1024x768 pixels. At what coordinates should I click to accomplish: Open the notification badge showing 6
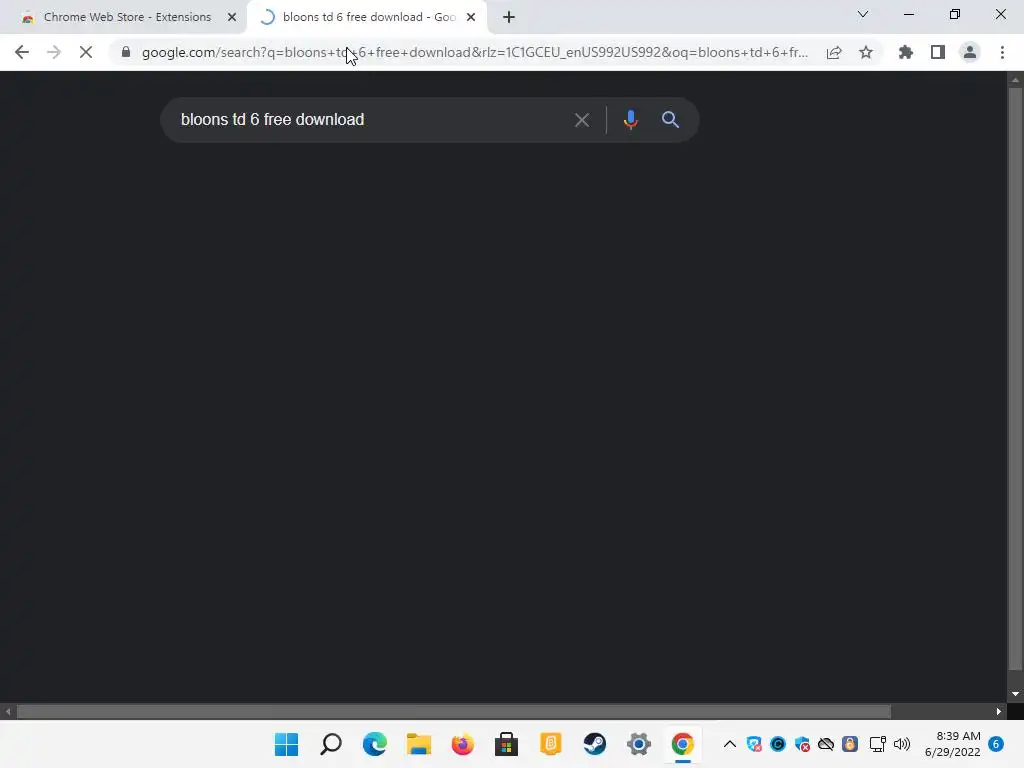tap(996, 744)
